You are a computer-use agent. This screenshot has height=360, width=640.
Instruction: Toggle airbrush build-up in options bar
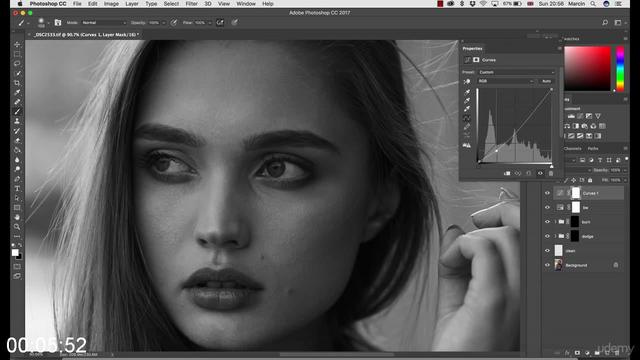tap(220, 23)
